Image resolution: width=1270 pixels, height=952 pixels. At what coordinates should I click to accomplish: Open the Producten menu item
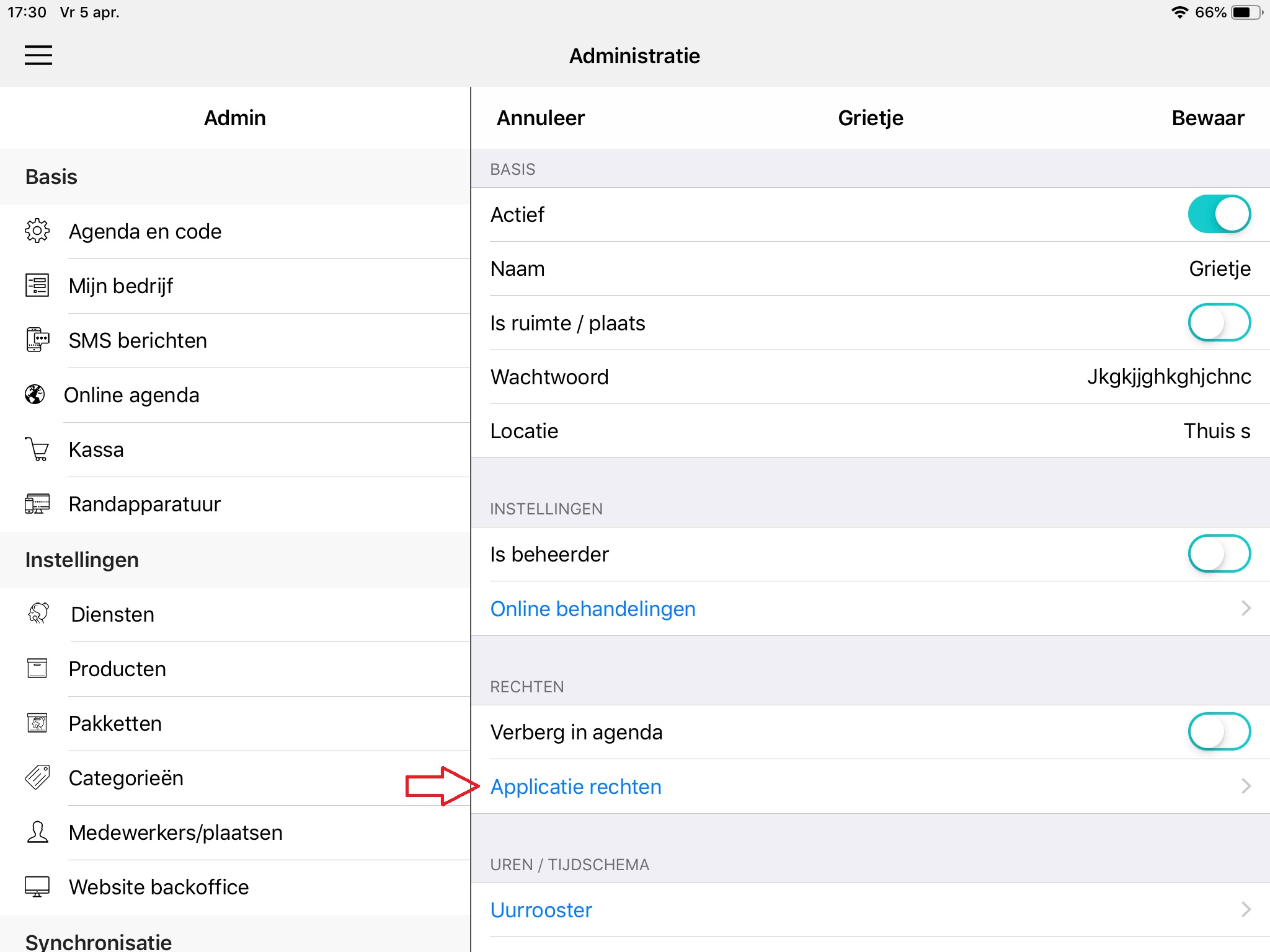pos(117,669)
